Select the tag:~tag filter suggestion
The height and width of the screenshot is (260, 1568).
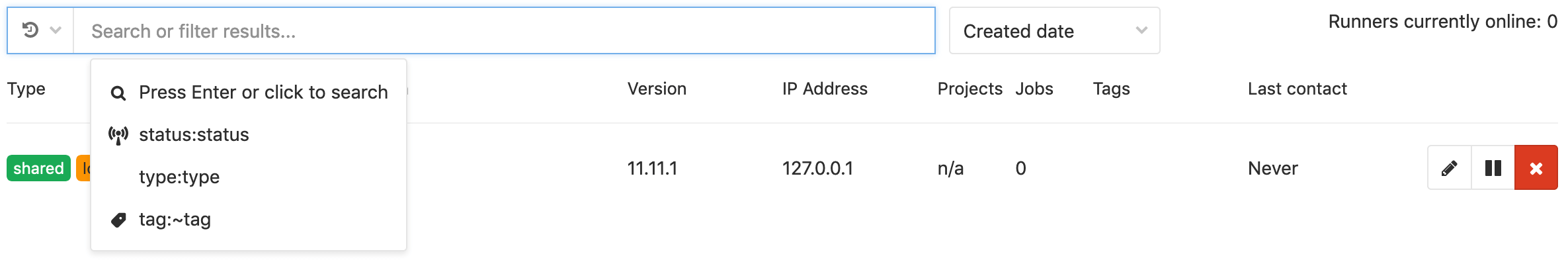pyautogui.click(x=249, y=219)
